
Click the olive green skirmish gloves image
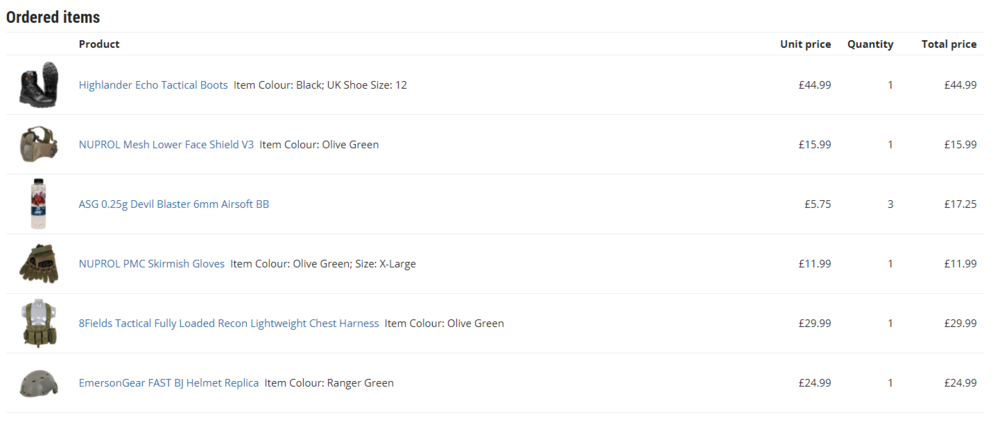39,264
